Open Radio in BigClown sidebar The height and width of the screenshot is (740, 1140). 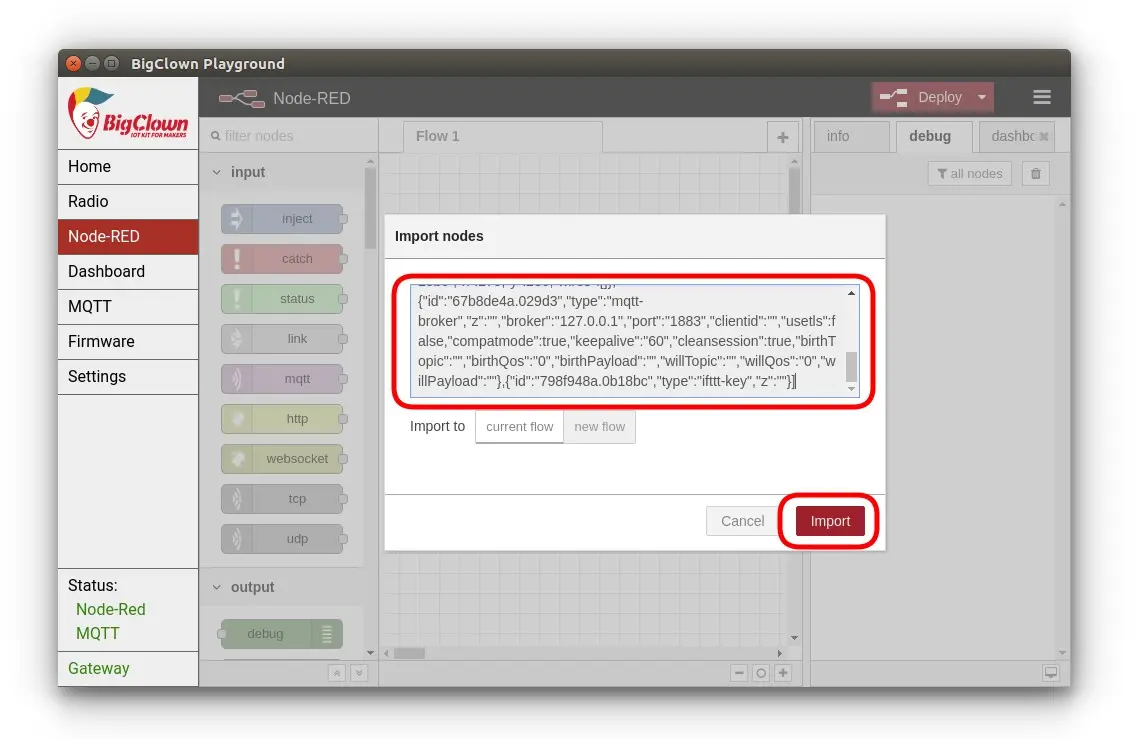pyautogui.click(x=128, y=201)
